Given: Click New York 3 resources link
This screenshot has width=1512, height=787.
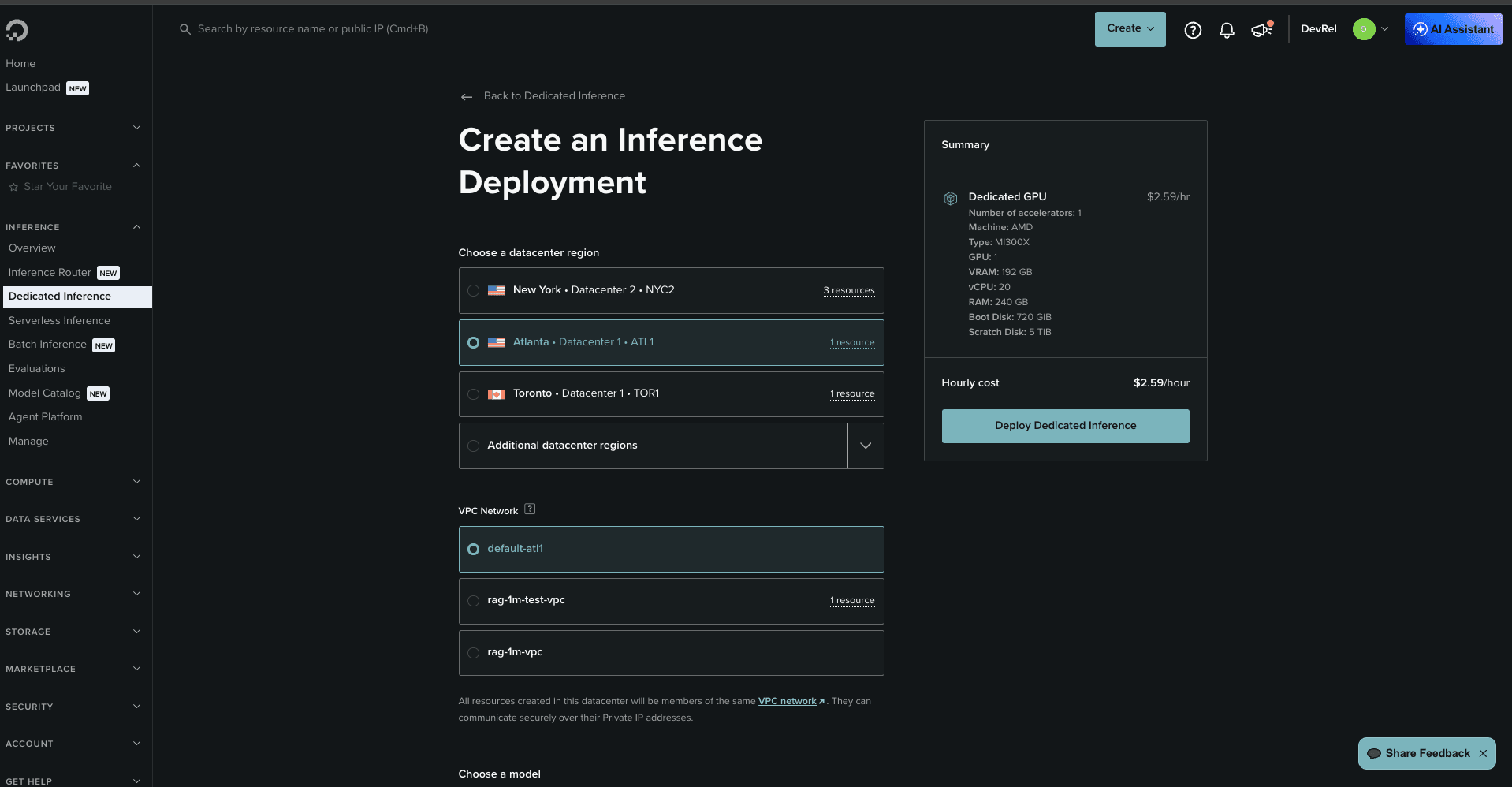Looking at the screenshot, I should pos(849,290).
